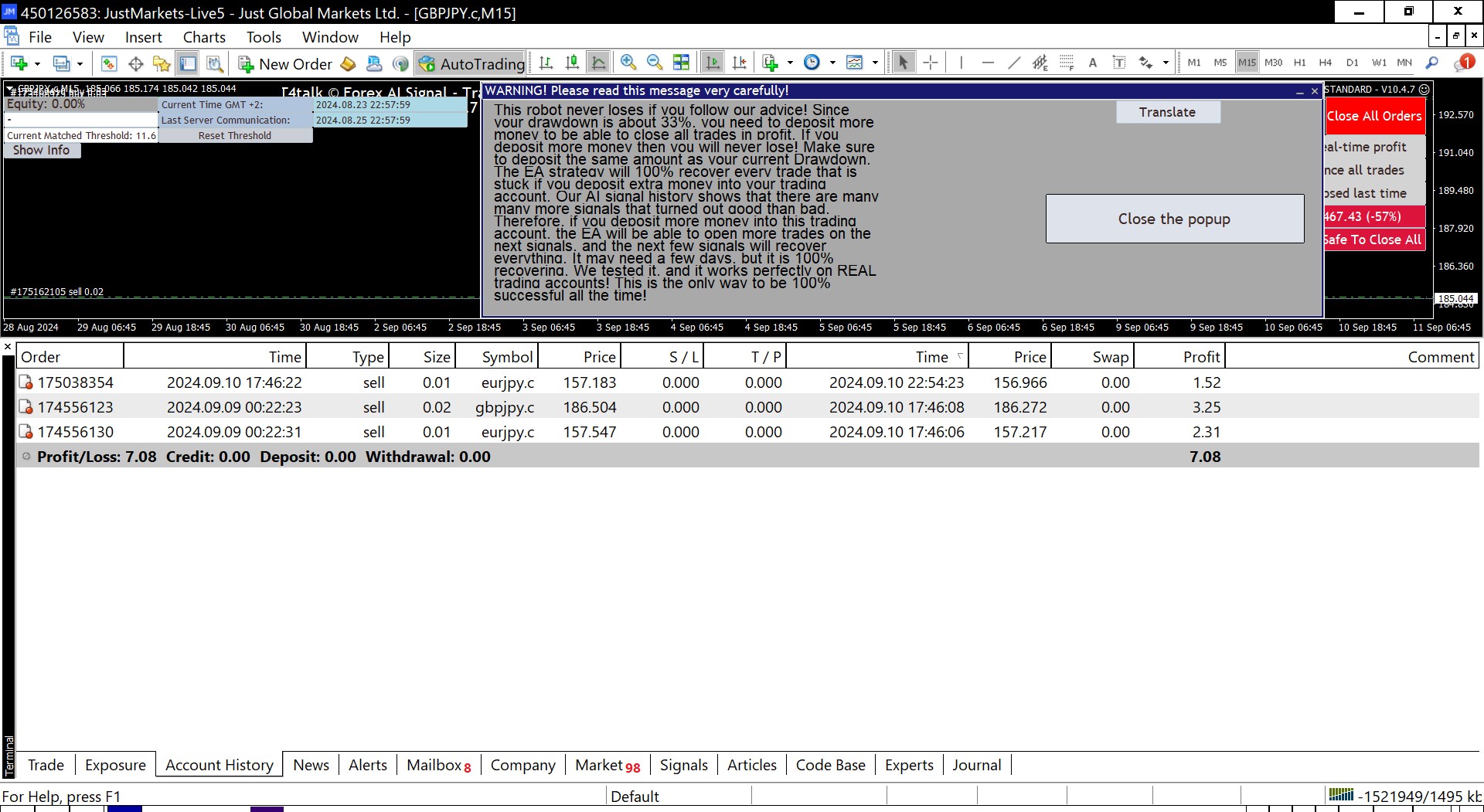Viewport: 1484px width, 812px height.
Task: Toggle AutoTrading on or off
Action: 471,63
